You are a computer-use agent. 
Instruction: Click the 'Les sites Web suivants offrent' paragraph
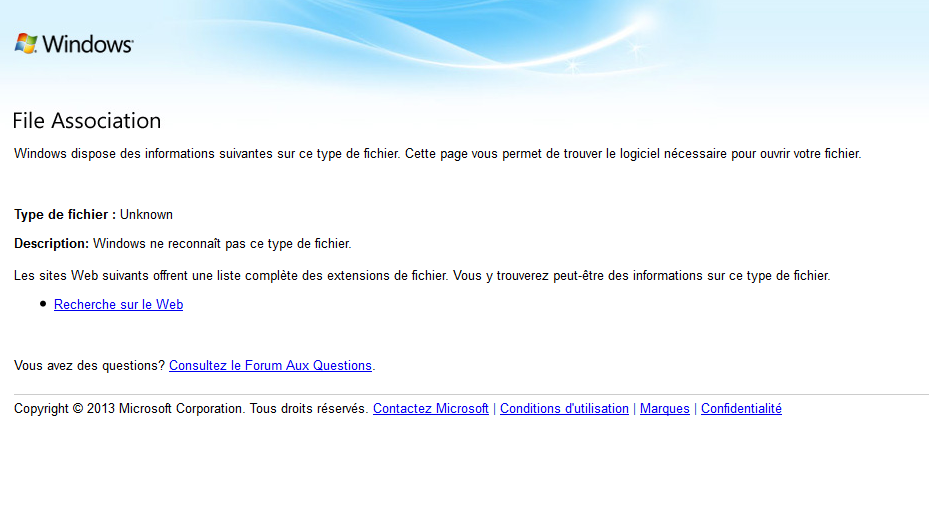422,276
